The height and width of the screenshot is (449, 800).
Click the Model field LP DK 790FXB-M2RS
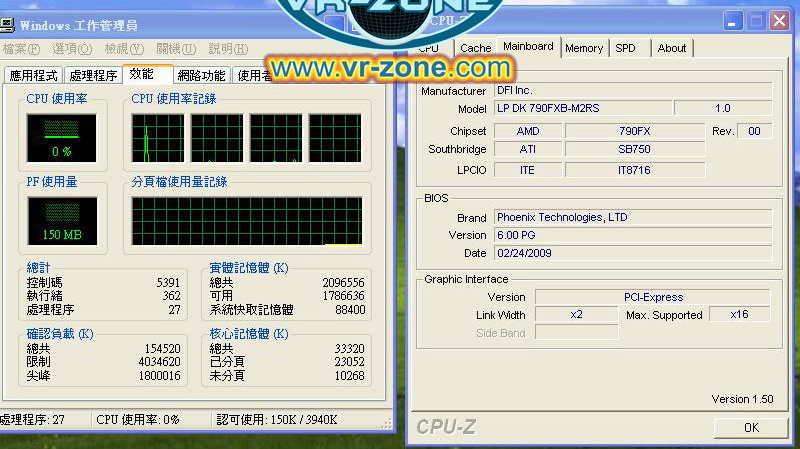pyautogui.click(x=583, y=108)
